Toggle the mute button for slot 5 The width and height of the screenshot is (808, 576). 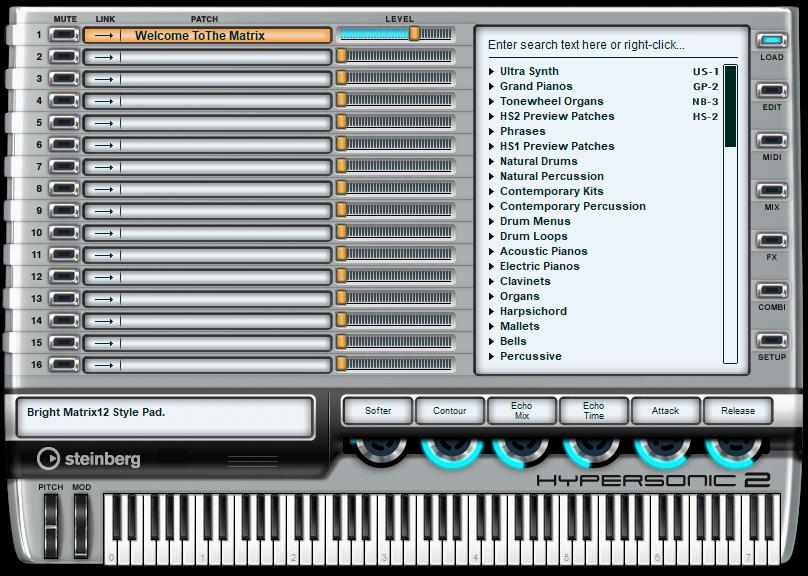pos(64,123)
